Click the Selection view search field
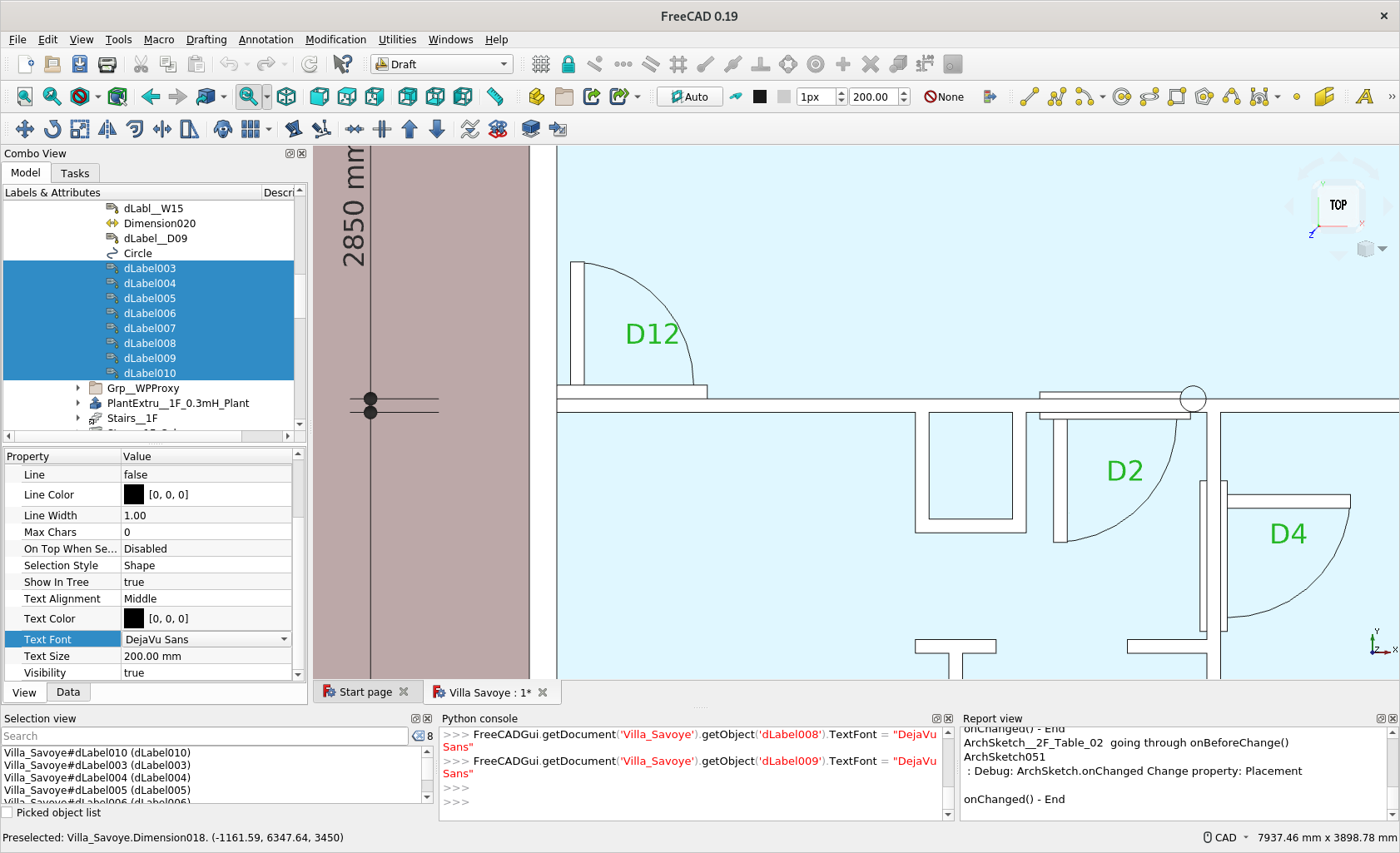1400x853 pixels. click(x=204, y=736)
